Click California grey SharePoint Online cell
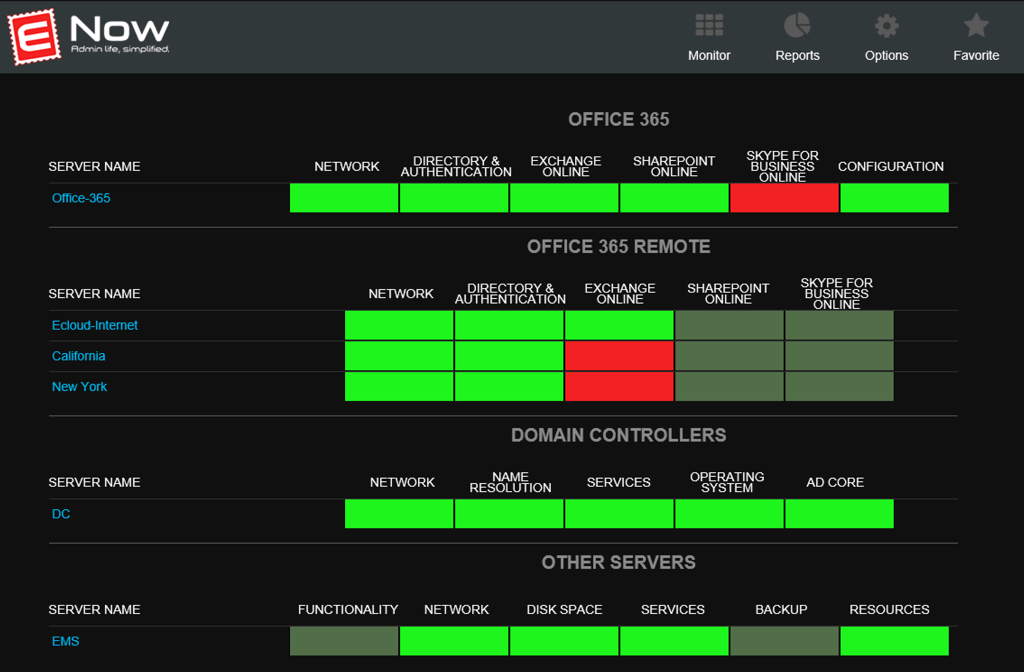The height and width of the screenshot is (672, 1024). point(729,356)
